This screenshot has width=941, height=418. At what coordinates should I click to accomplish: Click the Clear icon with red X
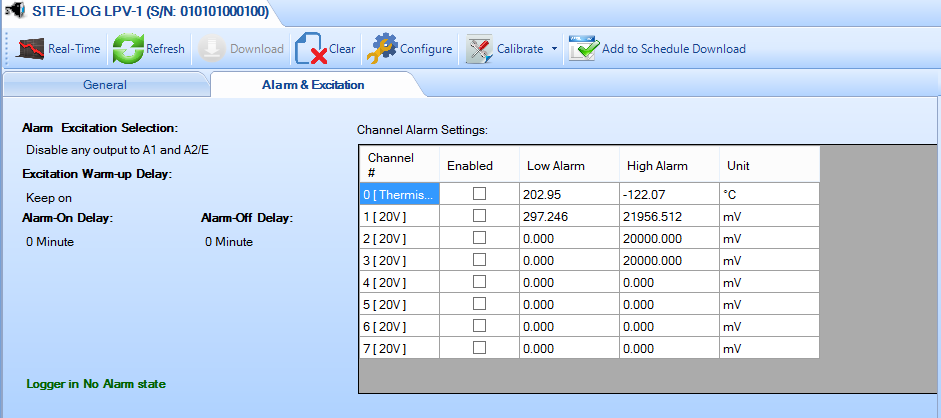click(x=311, y=48)
